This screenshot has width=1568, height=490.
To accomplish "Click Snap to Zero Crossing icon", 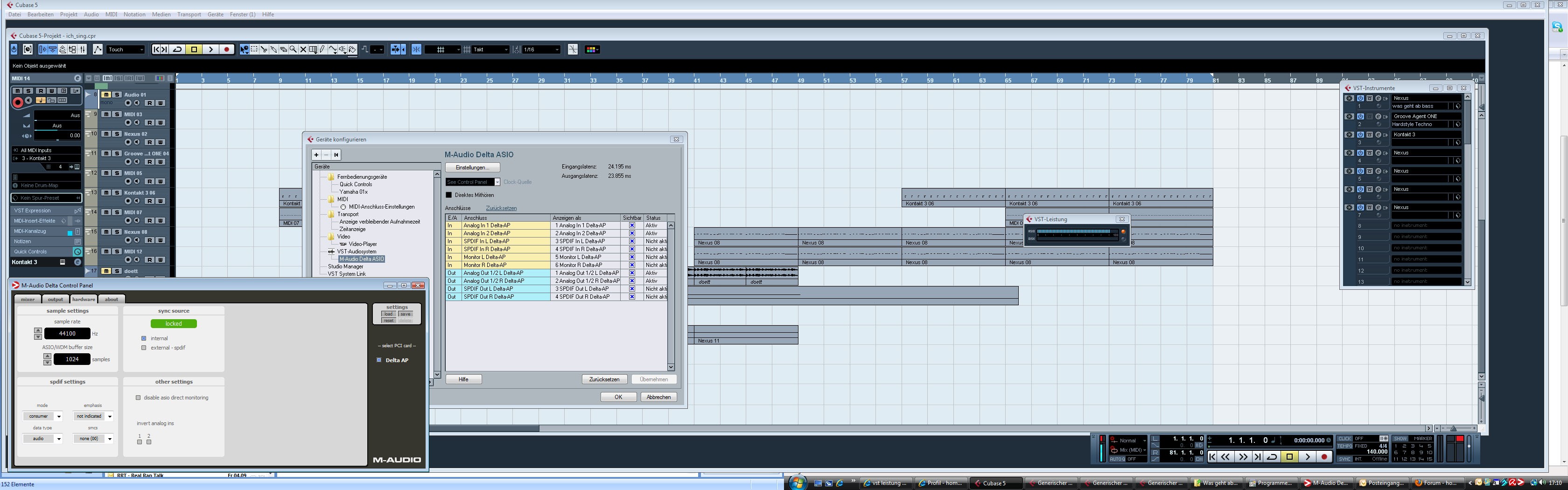I will [x=573, y=49].
